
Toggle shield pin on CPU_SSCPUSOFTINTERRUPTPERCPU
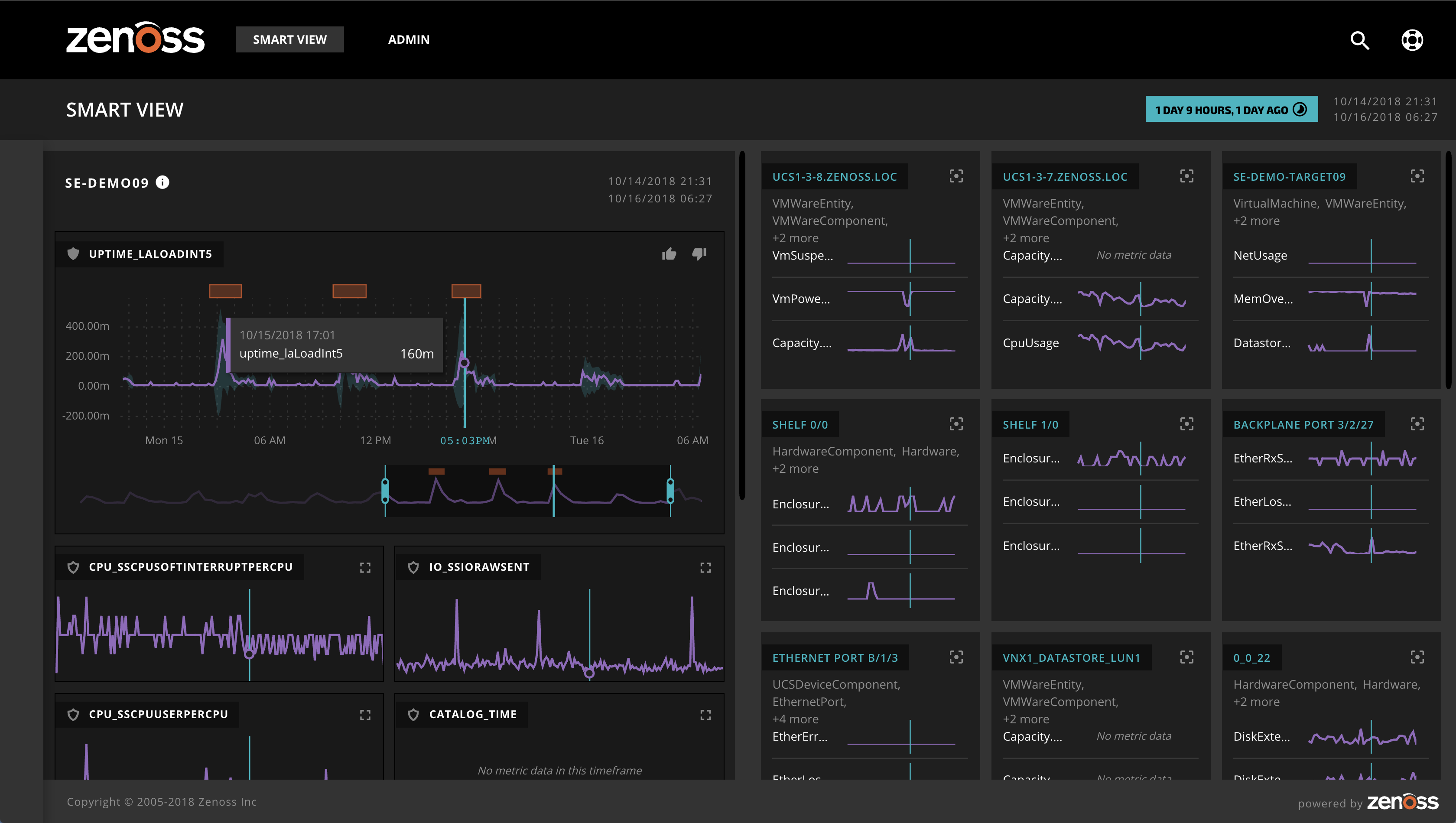tap(74, 567)
